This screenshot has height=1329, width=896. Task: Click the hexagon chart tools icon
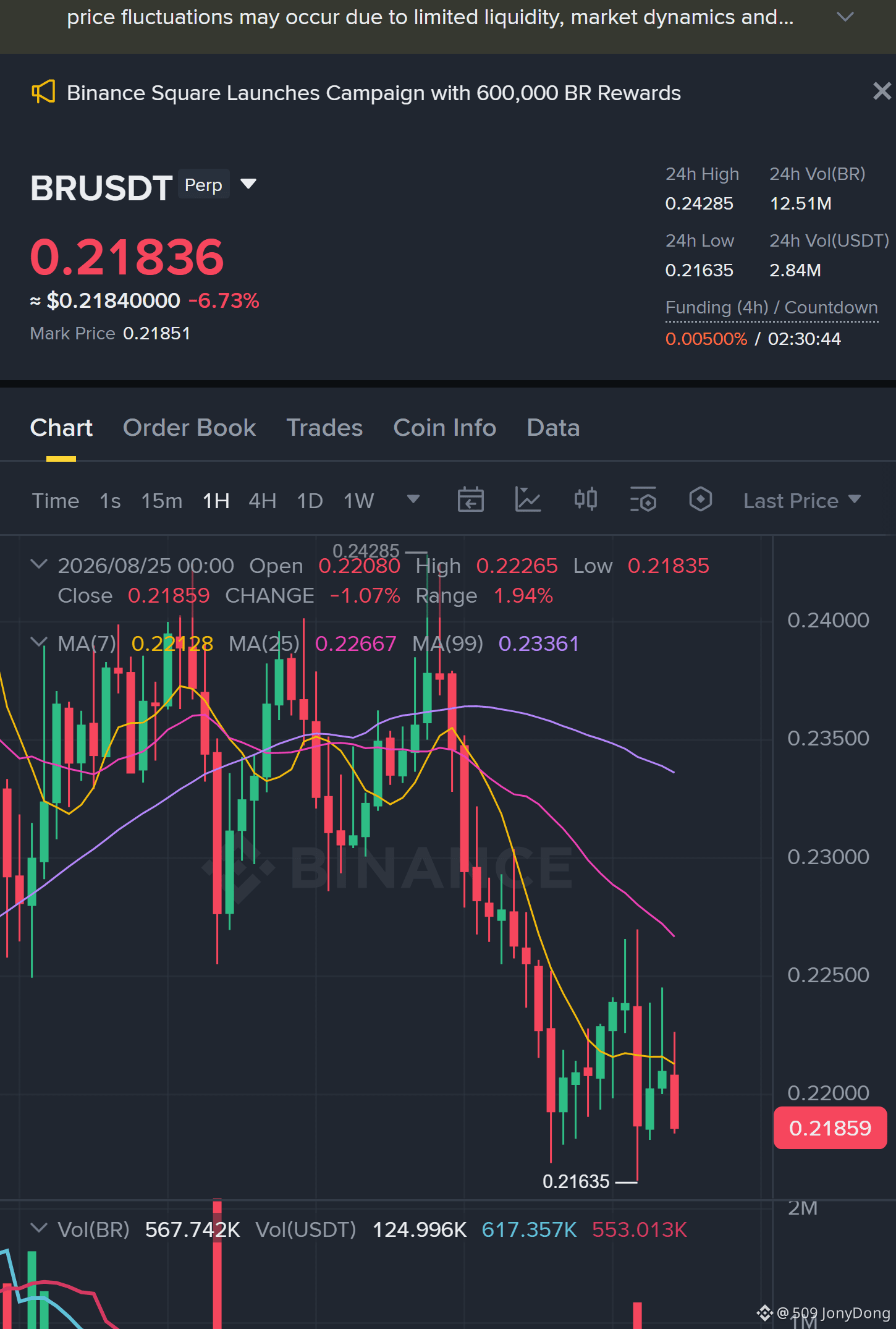700,499
